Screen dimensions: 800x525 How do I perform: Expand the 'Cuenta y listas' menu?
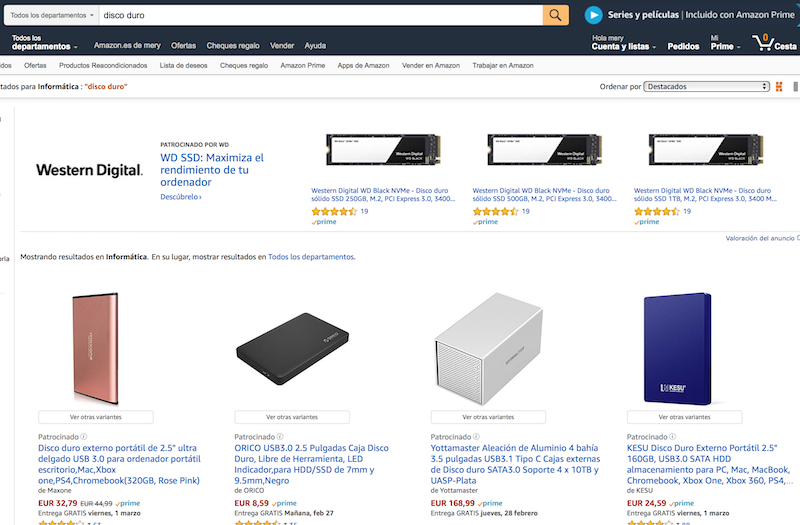point(623,47)
